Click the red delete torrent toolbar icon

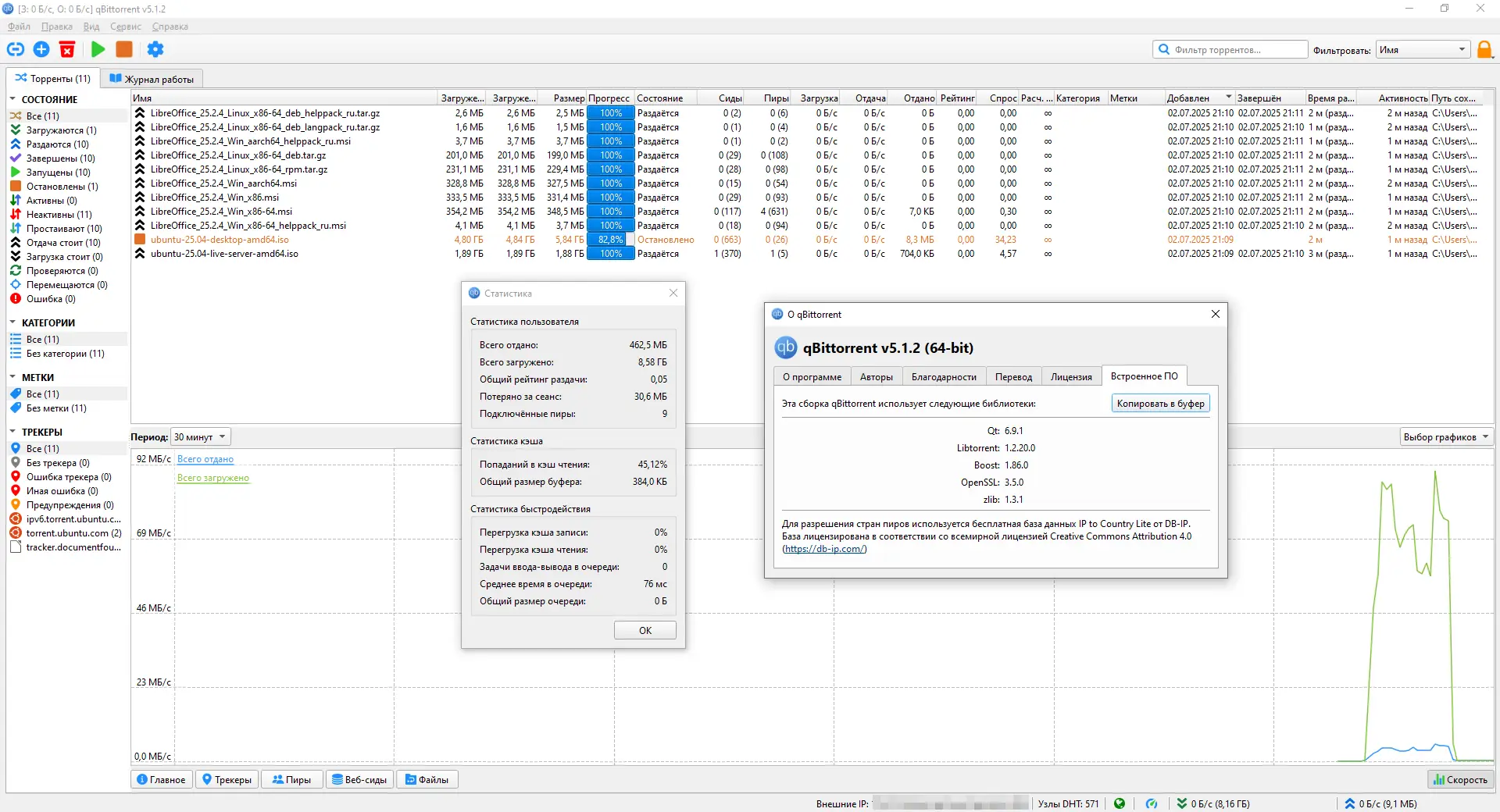click(67, 49)
